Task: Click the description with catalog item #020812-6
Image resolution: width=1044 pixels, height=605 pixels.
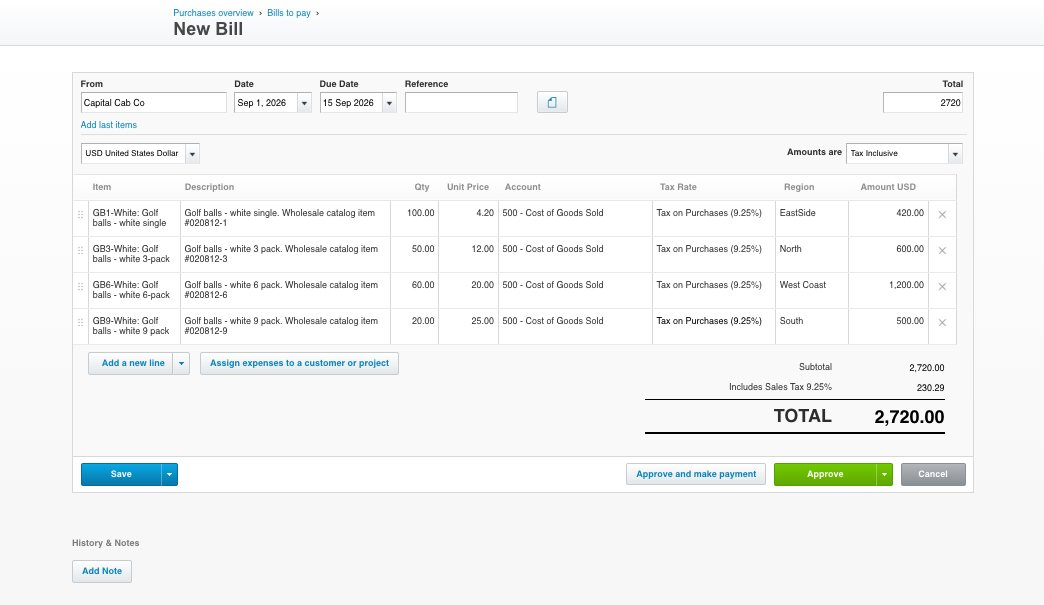Action: 286,290
